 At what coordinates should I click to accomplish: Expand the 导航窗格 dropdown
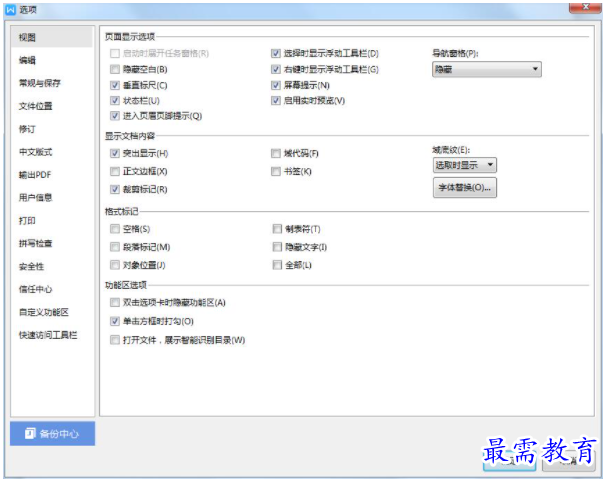pos(487,69)
